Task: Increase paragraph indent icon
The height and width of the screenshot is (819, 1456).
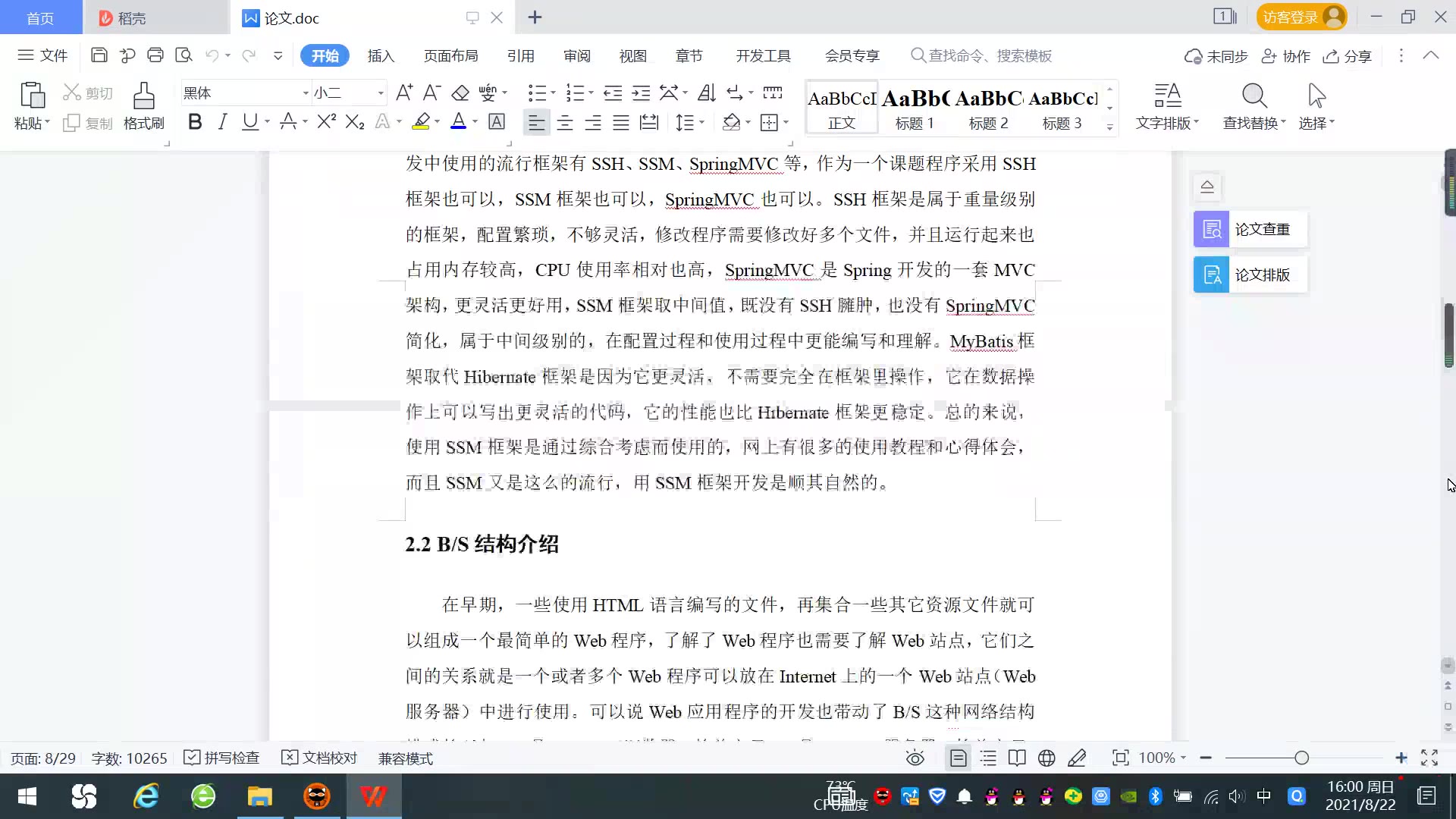Action: [x=642, y=93]
